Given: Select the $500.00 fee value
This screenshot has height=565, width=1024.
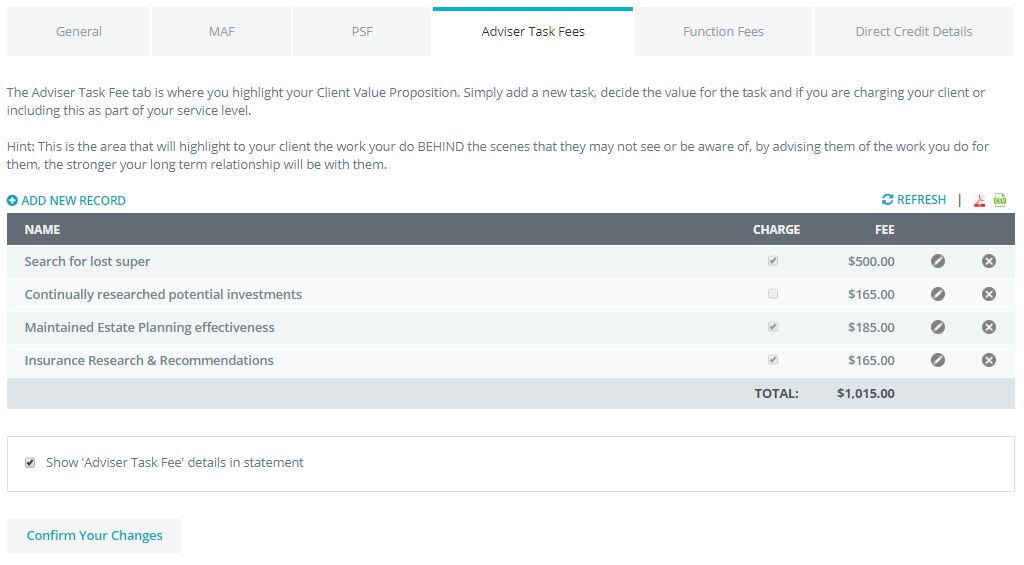Looking at the screenshot, I should [871, 261].
